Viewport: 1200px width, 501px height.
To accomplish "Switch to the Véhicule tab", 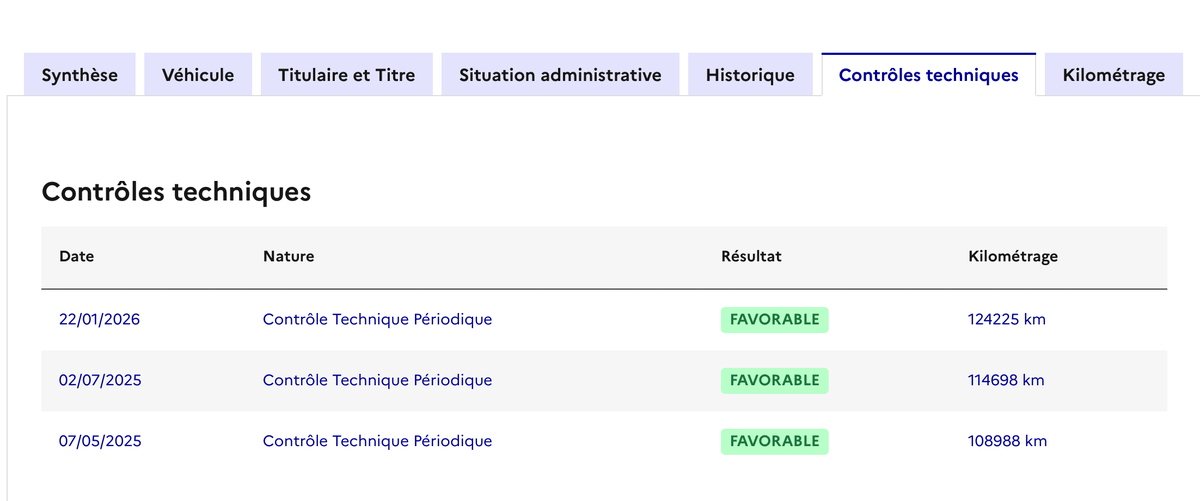I will click(198, 75).
